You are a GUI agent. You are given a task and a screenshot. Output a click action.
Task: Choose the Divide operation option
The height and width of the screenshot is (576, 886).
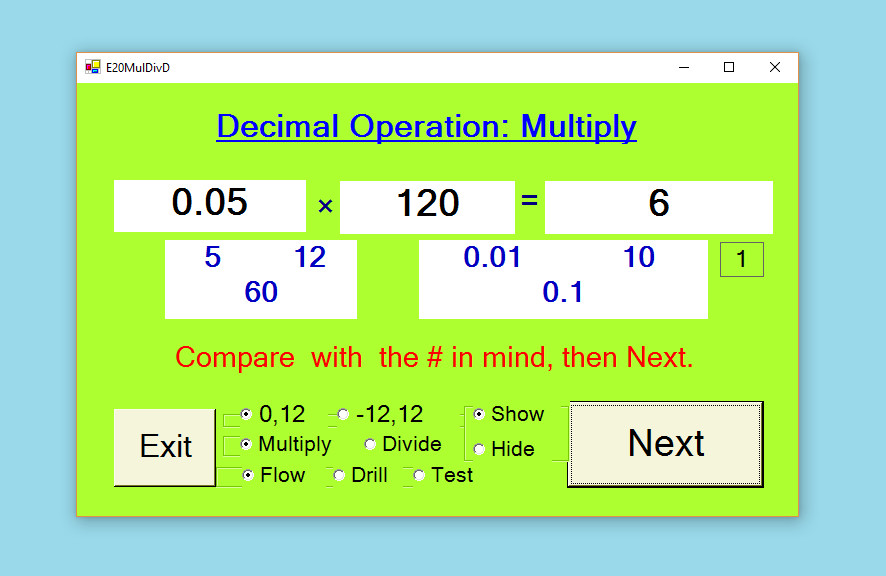pos(370,444)
